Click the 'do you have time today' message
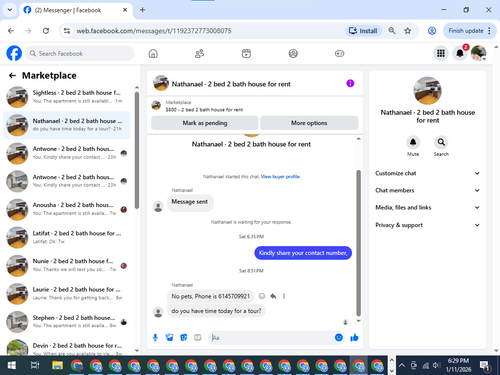The width and height of the screenshot is (500, 375). tap(216, 311)
